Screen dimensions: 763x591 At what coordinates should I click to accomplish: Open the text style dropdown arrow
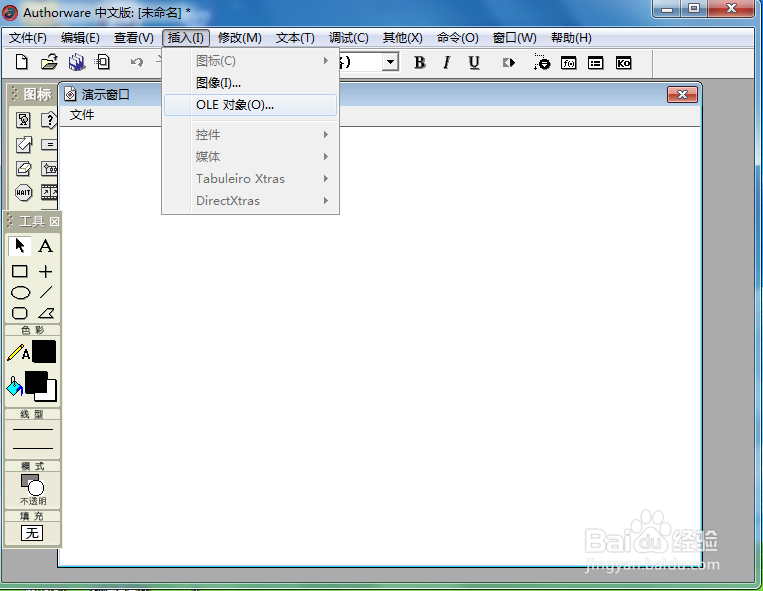391,62
